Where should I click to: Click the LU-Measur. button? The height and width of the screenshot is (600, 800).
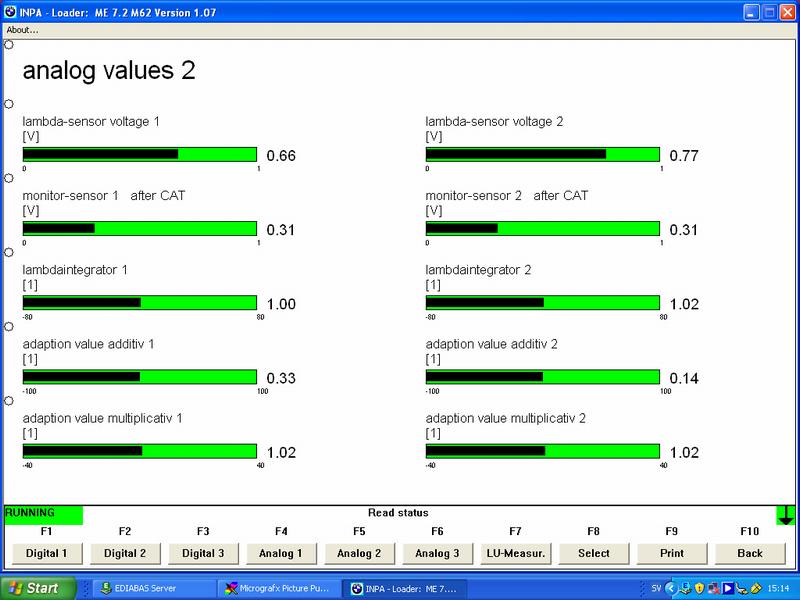click(516, 552)
